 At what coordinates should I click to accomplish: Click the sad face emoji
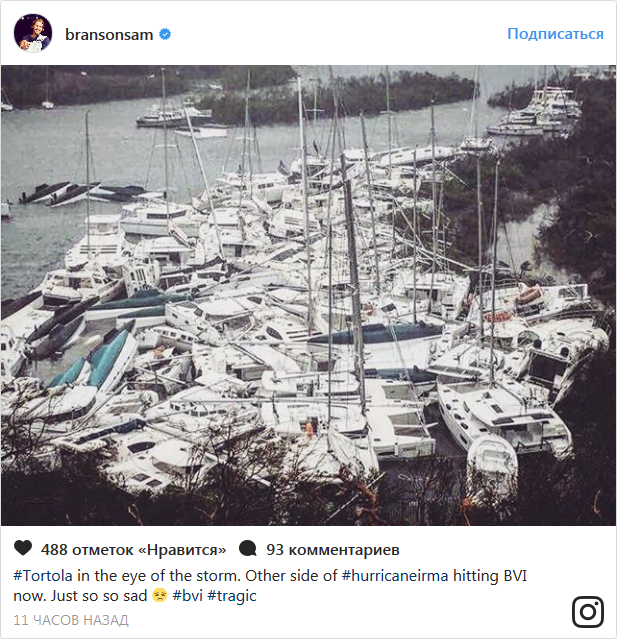pos(159,595)
